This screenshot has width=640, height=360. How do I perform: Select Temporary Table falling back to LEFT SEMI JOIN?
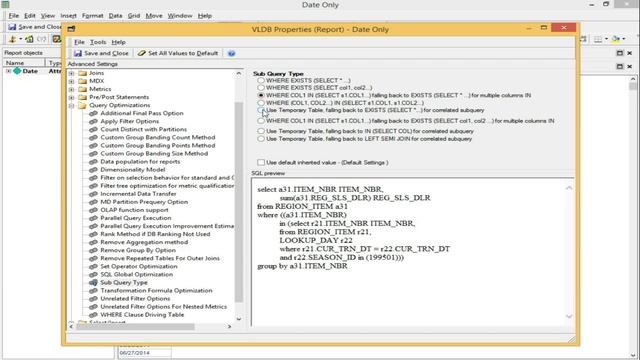261,139
